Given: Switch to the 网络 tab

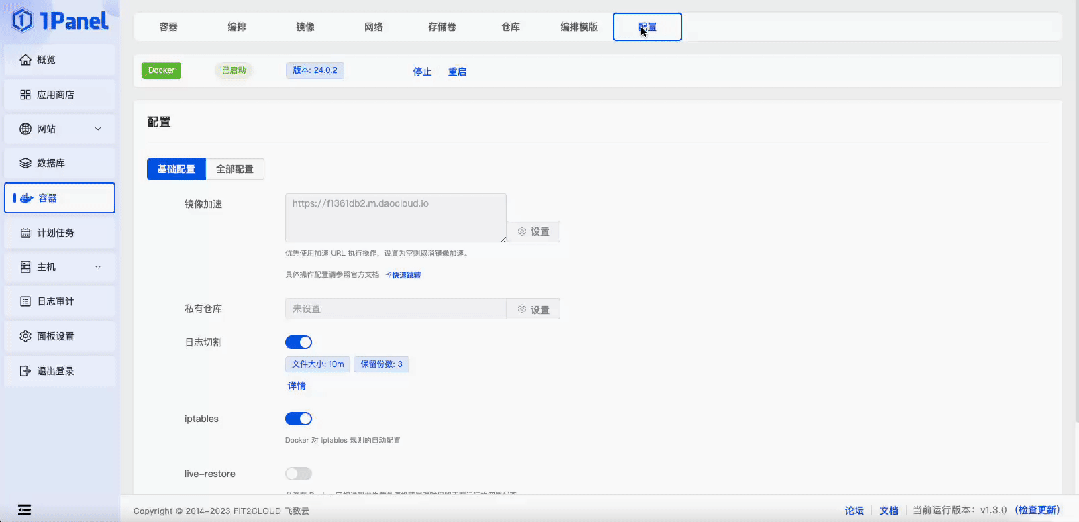Looking at the screenshot, I should [374, 28].
